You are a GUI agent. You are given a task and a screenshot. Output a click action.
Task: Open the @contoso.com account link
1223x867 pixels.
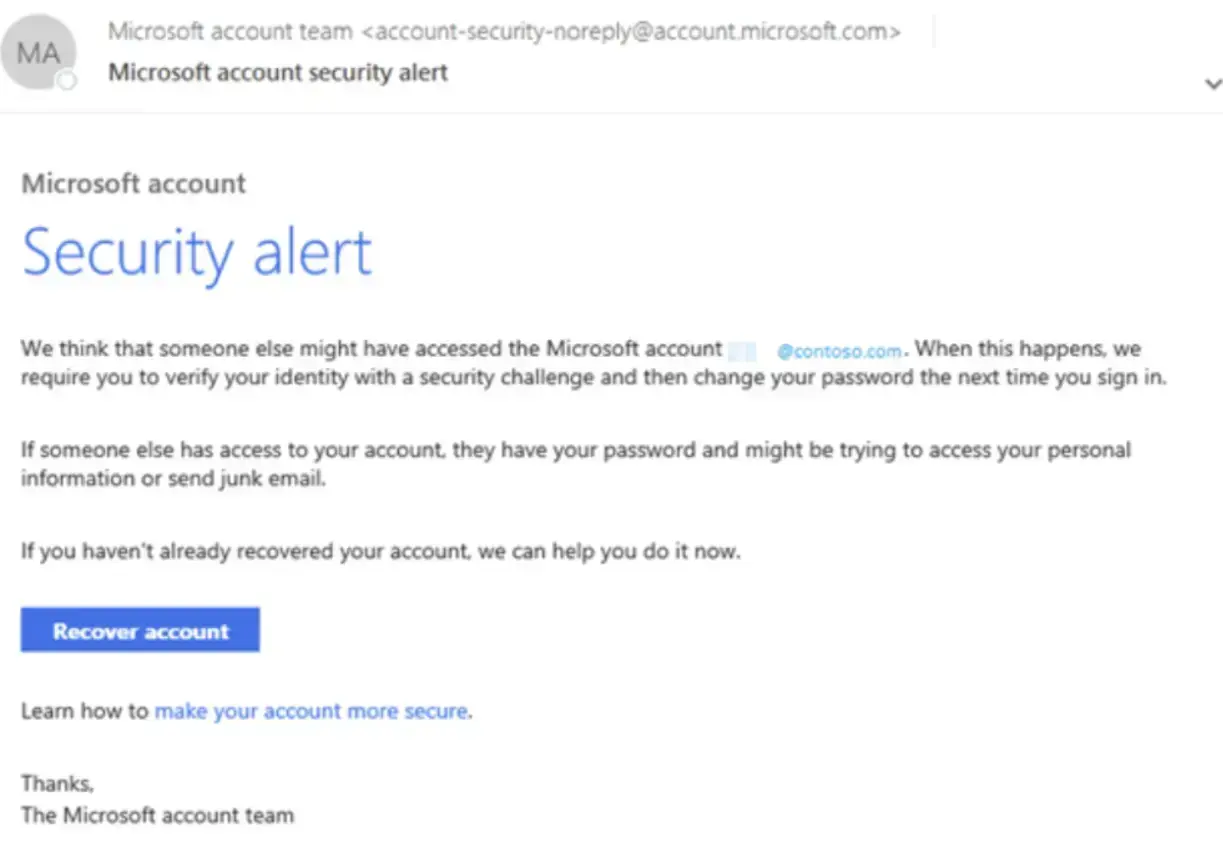(843, 349)
